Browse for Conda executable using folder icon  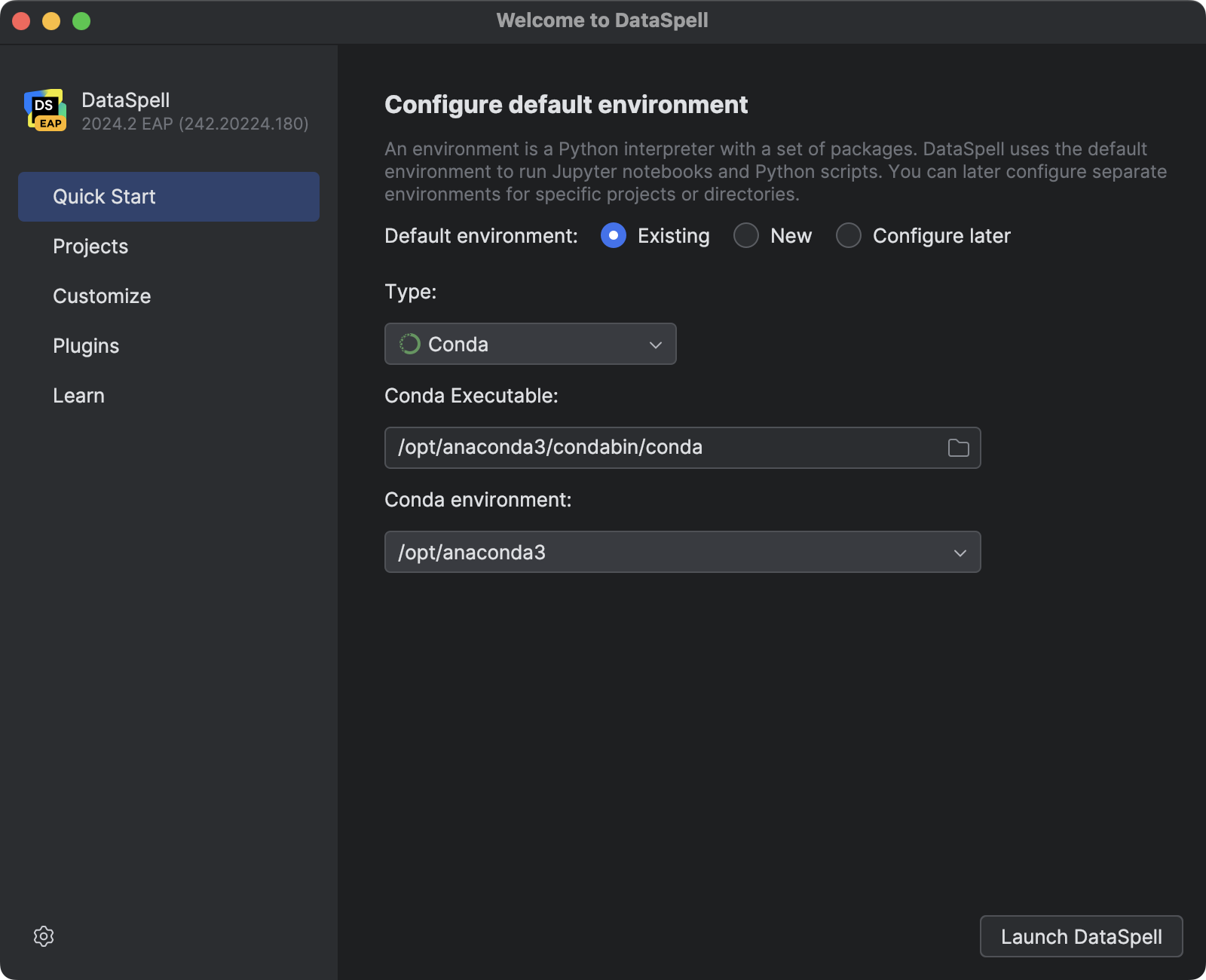[958, 447]
